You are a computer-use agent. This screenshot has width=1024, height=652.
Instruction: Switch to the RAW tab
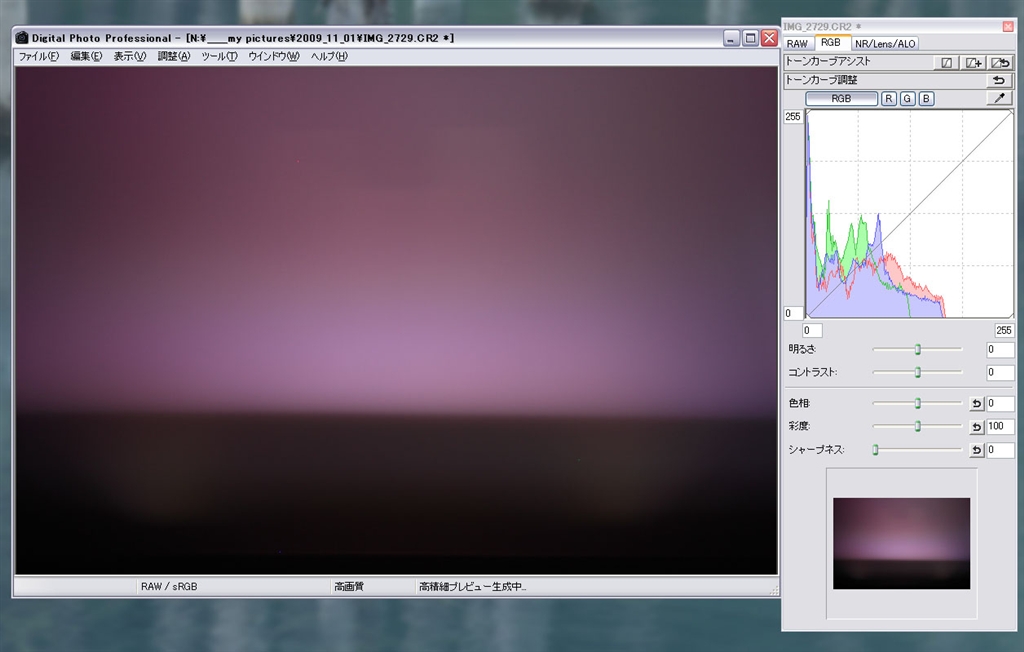797,44
